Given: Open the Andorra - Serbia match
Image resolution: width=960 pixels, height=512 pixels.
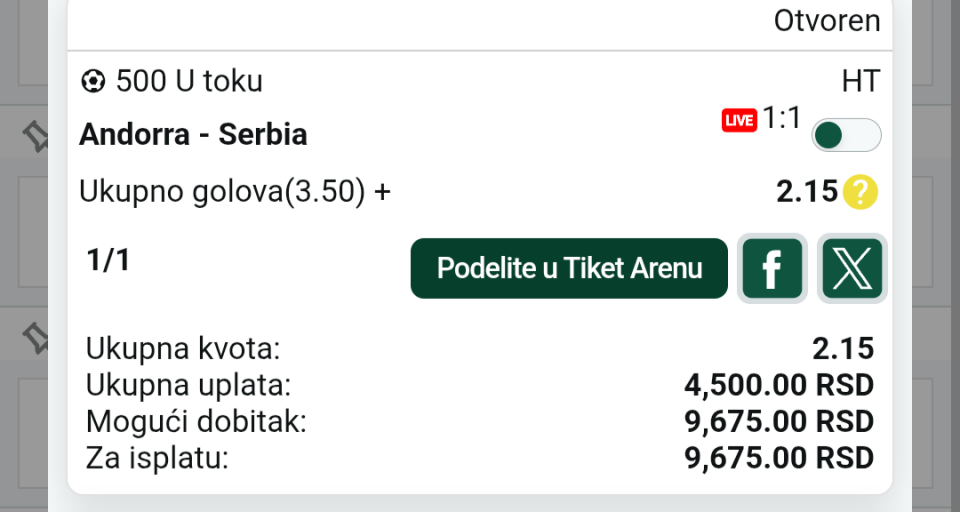Looking at the screenshot, I should [x=193, y=134].
